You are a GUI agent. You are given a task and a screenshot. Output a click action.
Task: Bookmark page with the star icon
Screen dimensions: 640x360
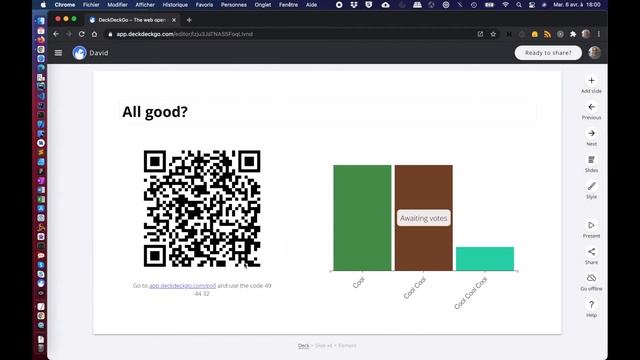pyautogui.click(x=493, y=34)
